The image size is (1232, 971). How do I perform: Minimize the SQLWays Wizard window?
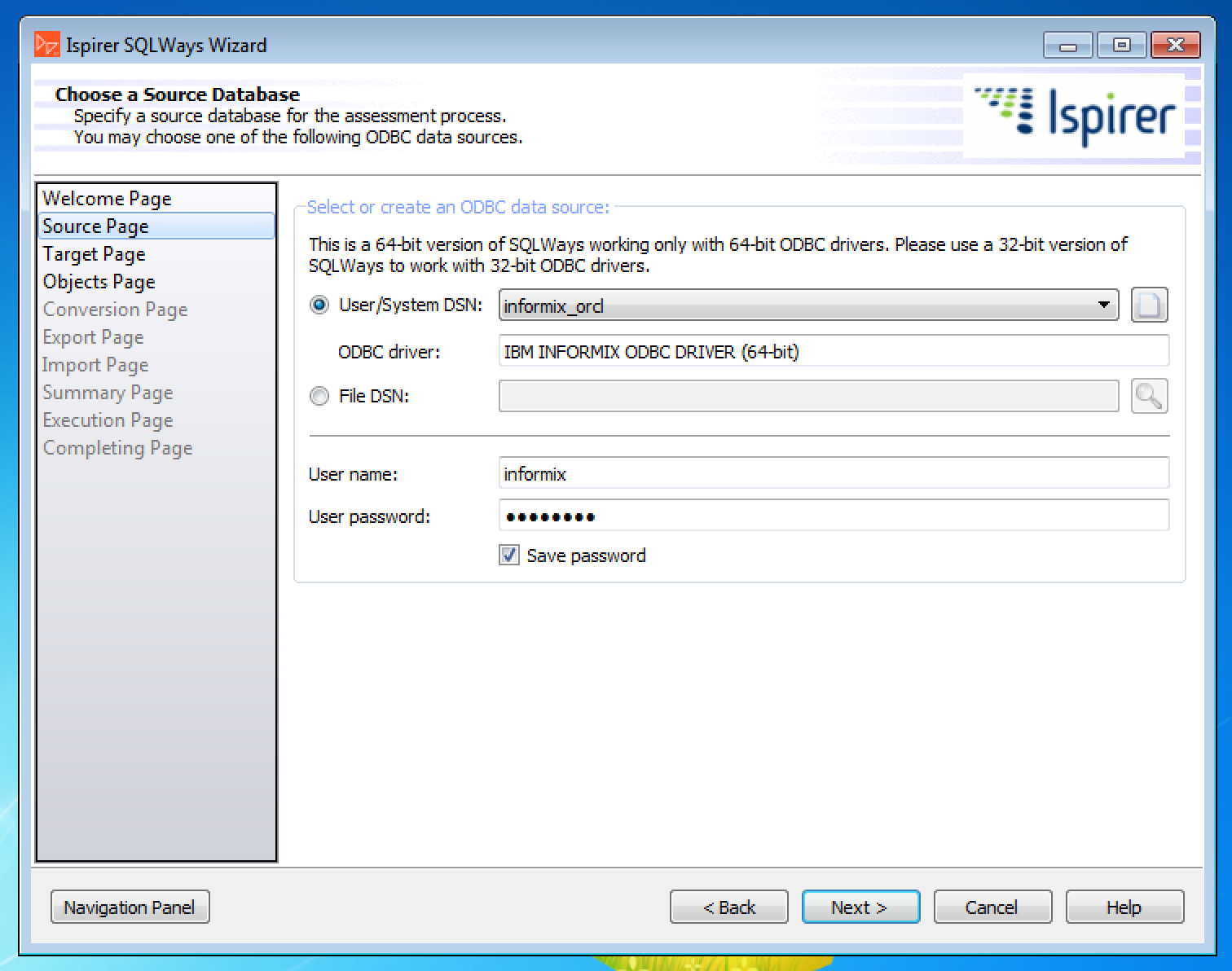point(1069,45)
